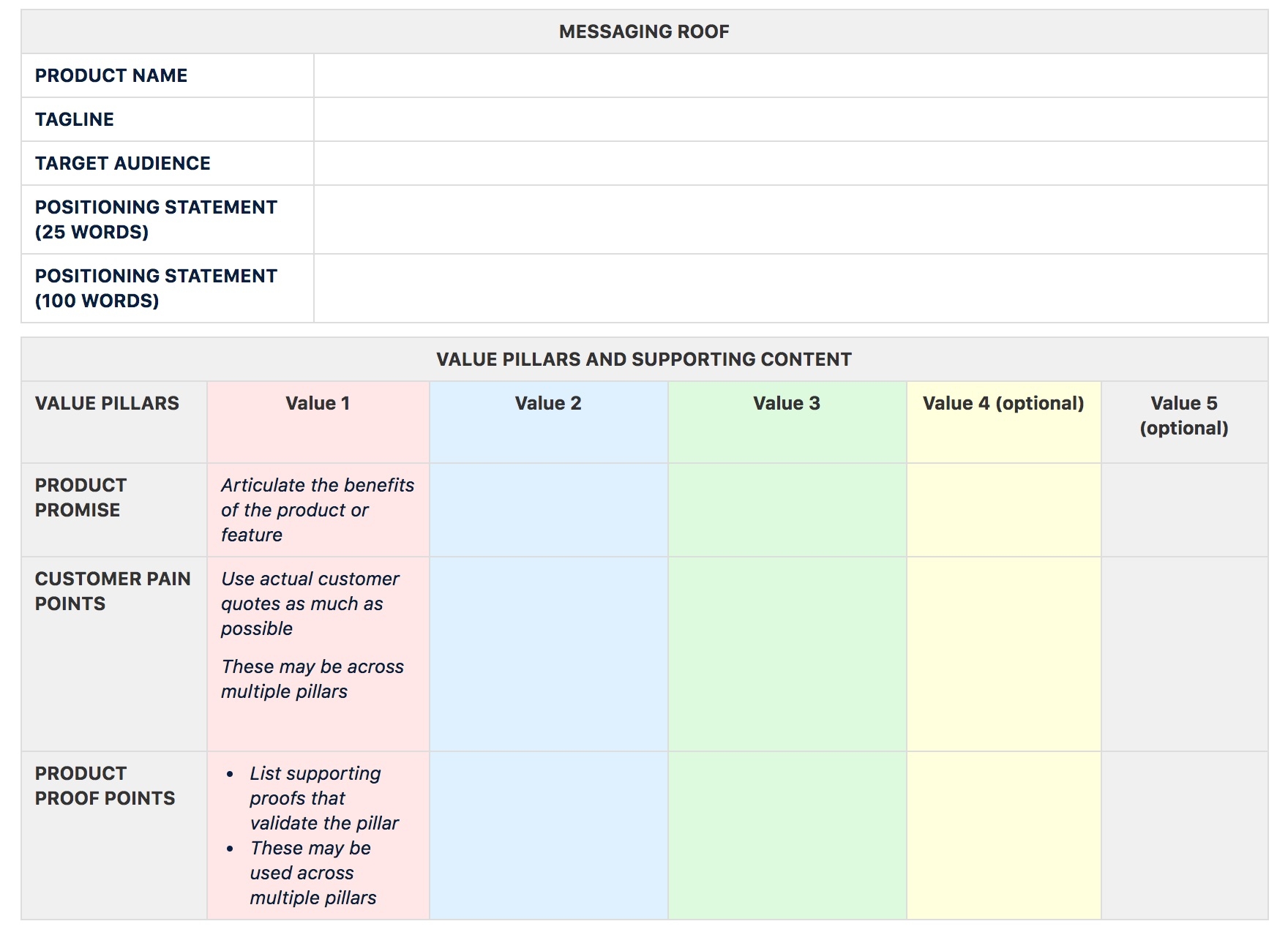Click the Product Proof Points cell under Value 4
The height and width of the screenshot is (932, 1288).
1003,835
